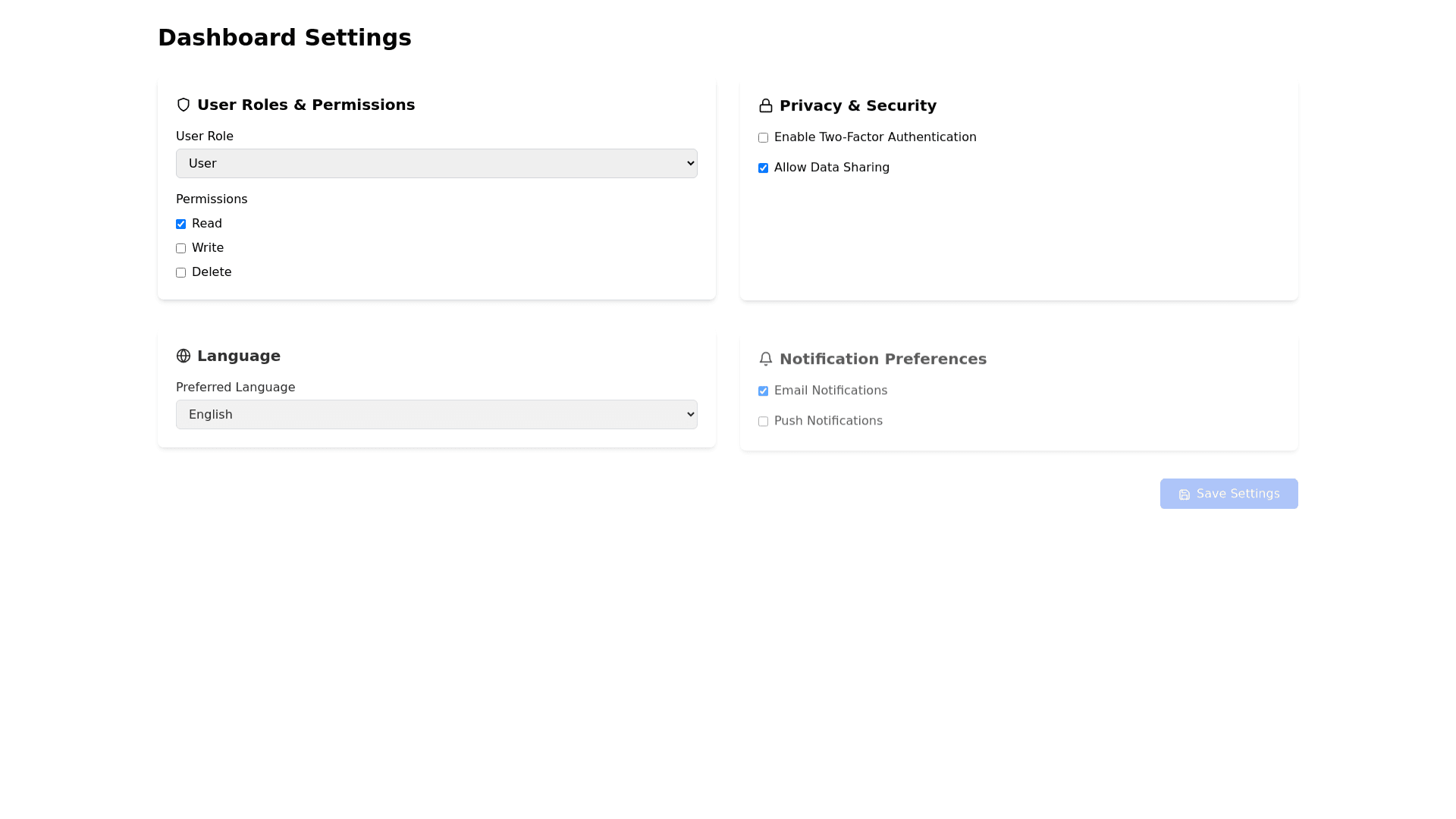Viewport: 1456px width, 819px height.
Task: Click the Push Notifications label text
Action: (x=828, y=421)
